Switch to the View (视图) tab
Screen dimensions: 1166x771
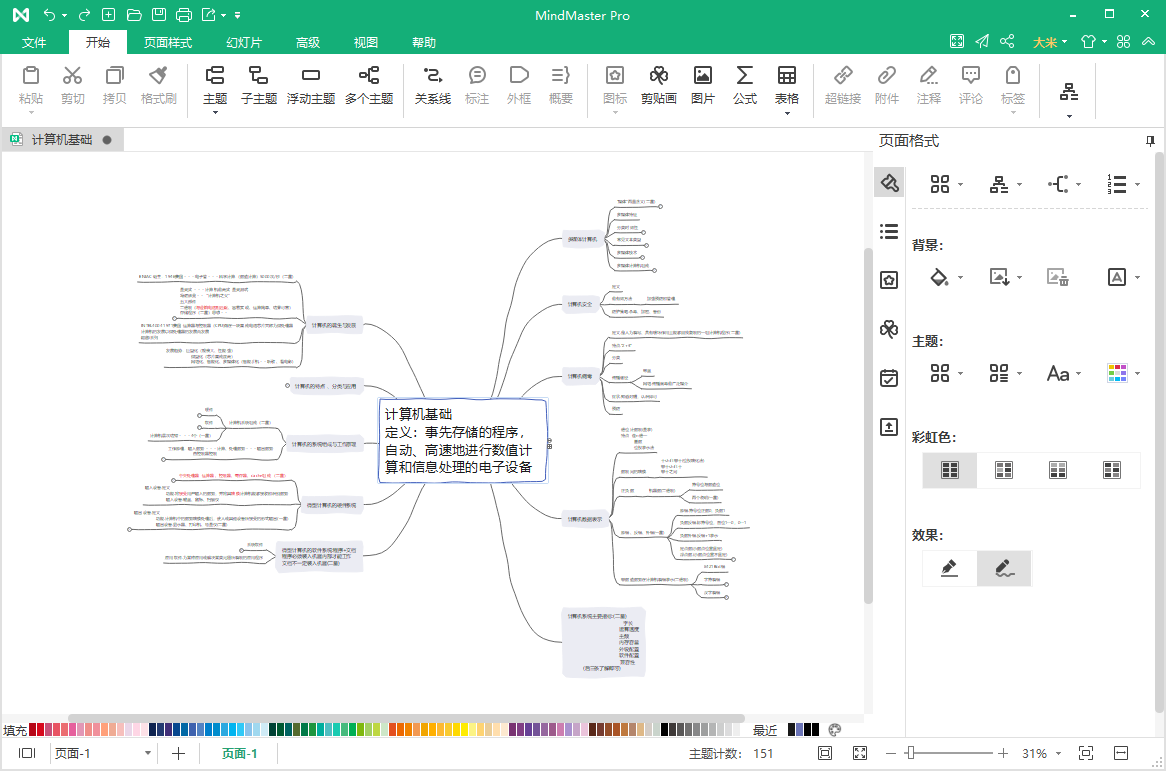tap(366, 42)
